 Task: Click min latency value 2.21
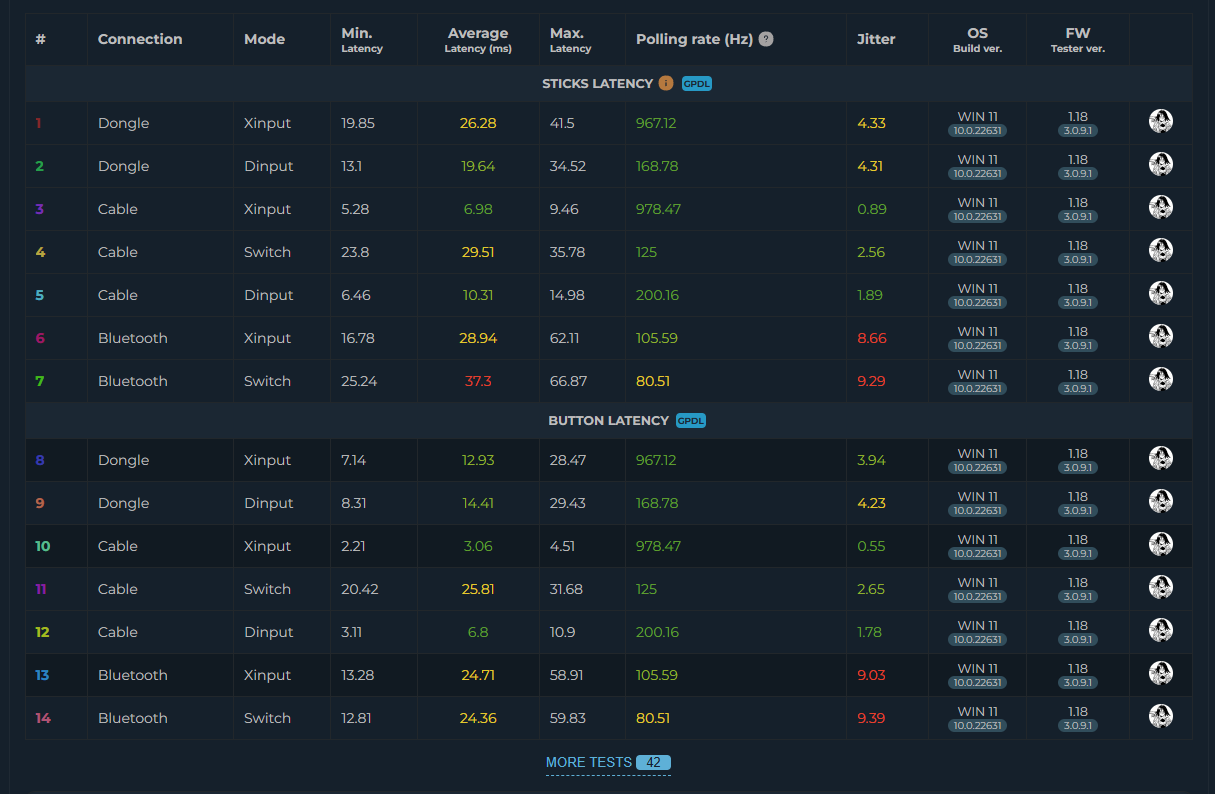point(353,546)
